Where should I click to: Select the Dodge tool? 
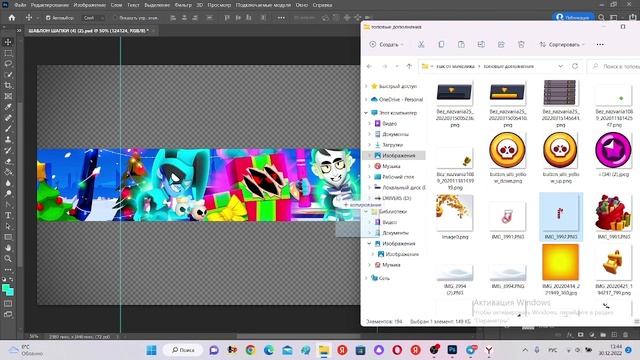point(8,193)
